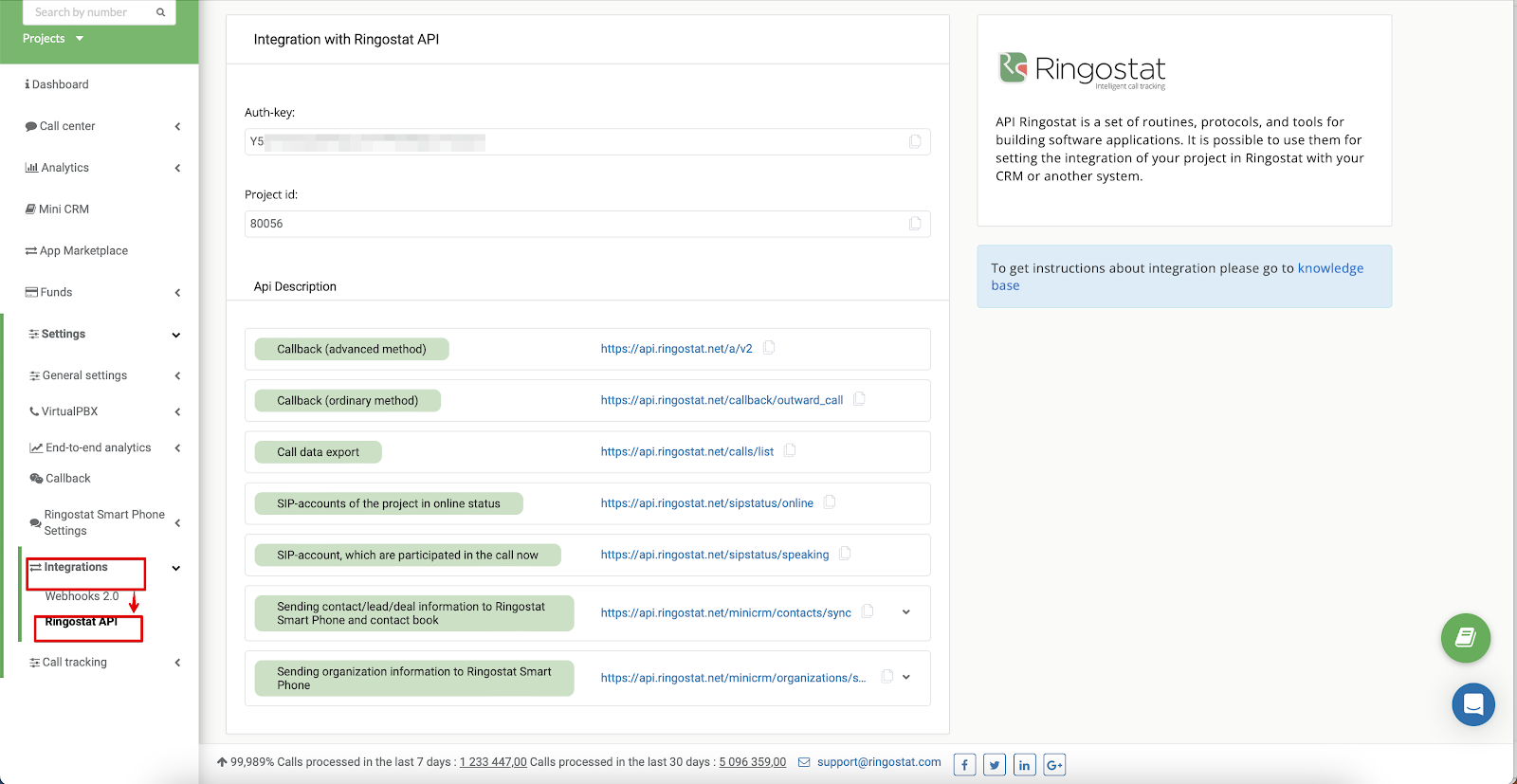The height and width of the screenshot is (784, 1517).
Task: Copy the sipstatus/online URL
Action: [830, 502]
